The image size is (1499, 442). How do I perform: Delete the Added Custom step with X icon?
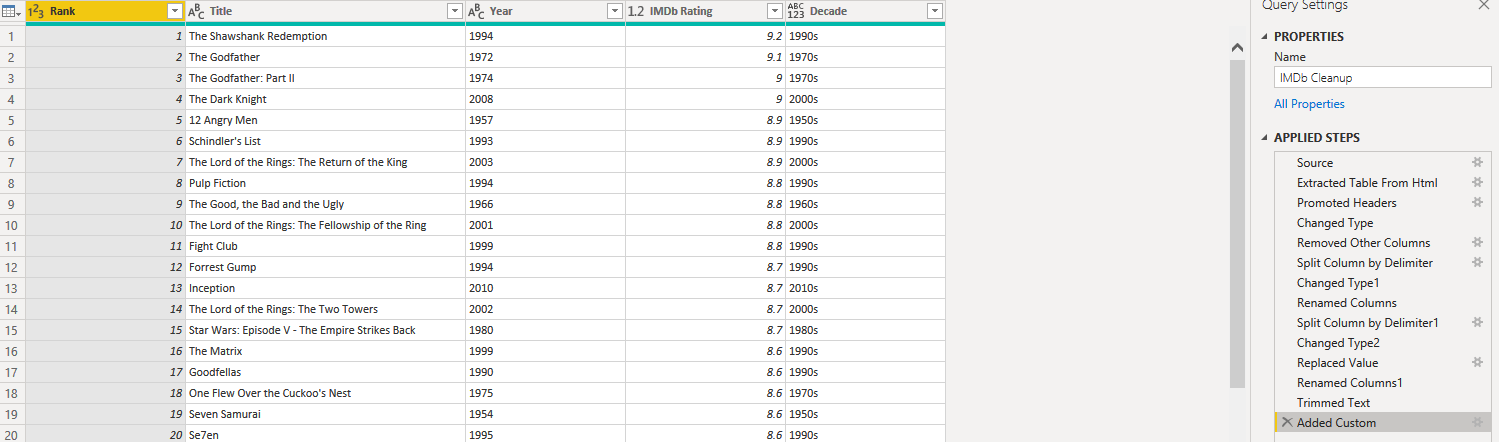pos(1286,422)
